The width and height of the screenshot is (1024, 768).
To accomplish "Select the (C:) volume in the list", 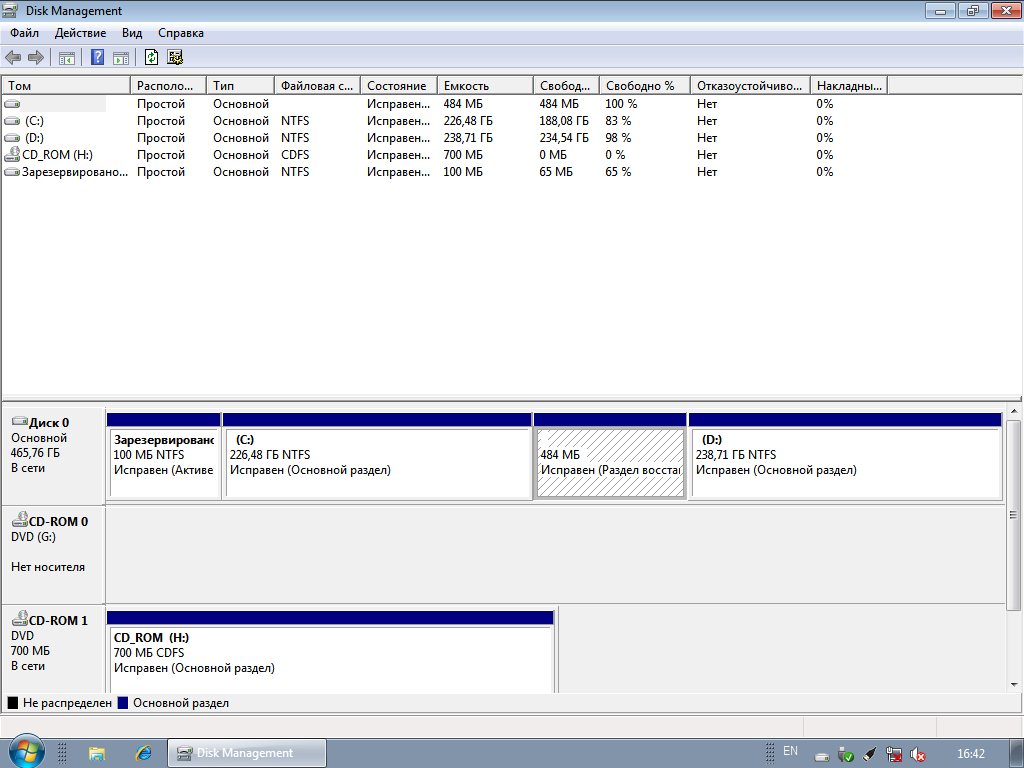I will point(35,121).
